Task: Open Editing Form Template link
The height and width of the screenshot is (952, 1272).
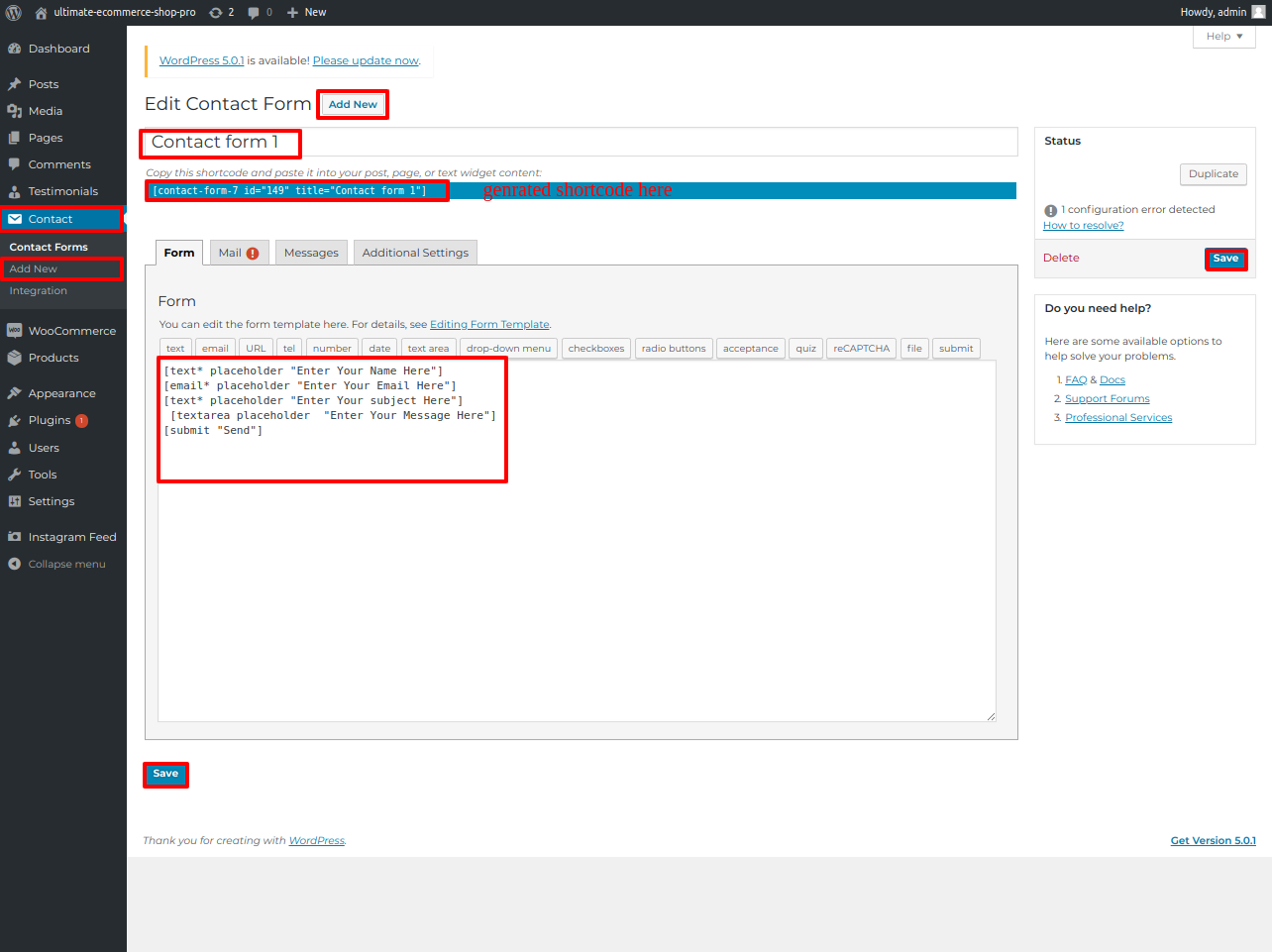Action: [x=489, y=324]
